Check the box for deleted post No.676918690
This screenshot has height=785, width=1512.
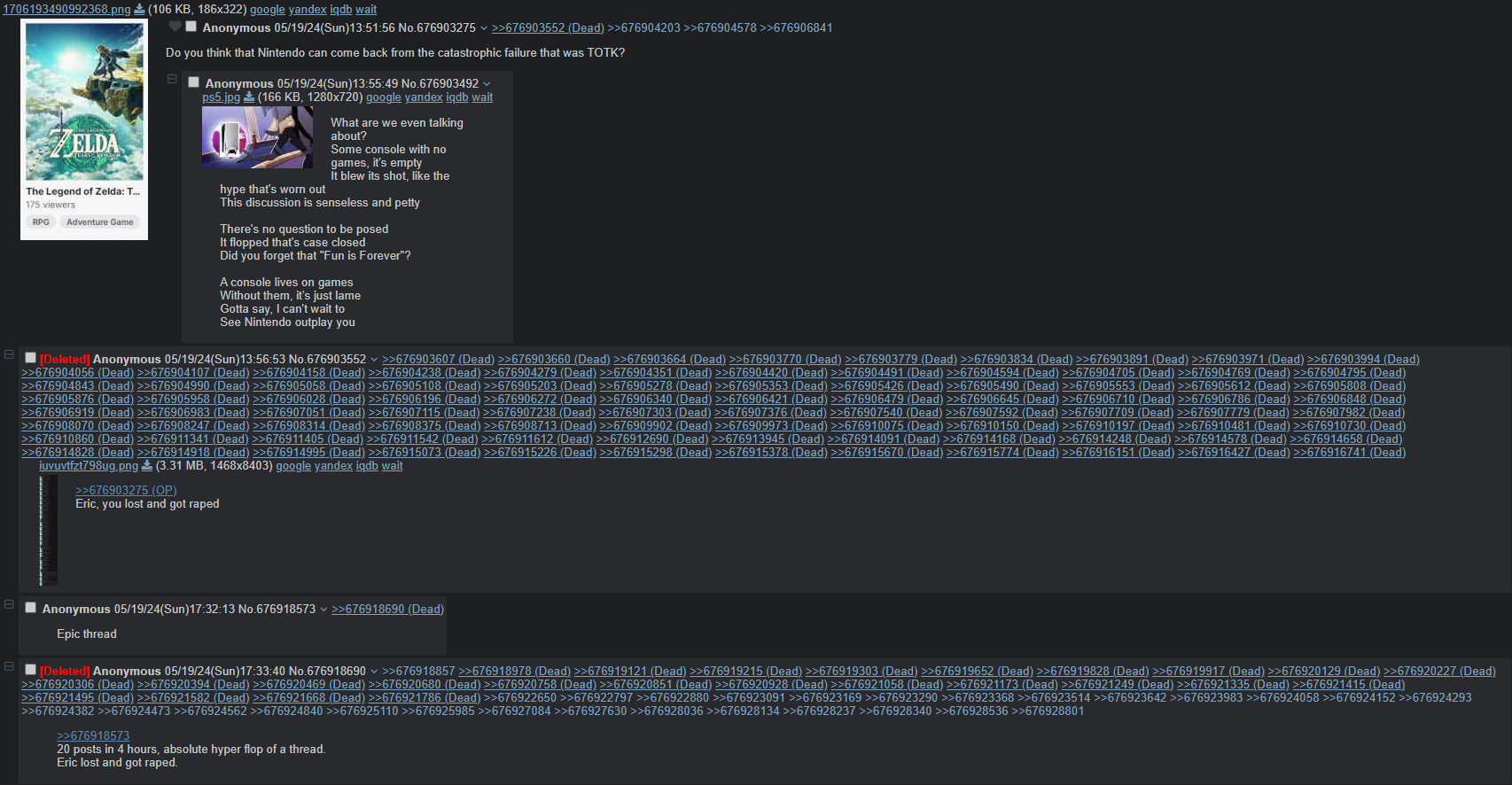coord(30,670)
